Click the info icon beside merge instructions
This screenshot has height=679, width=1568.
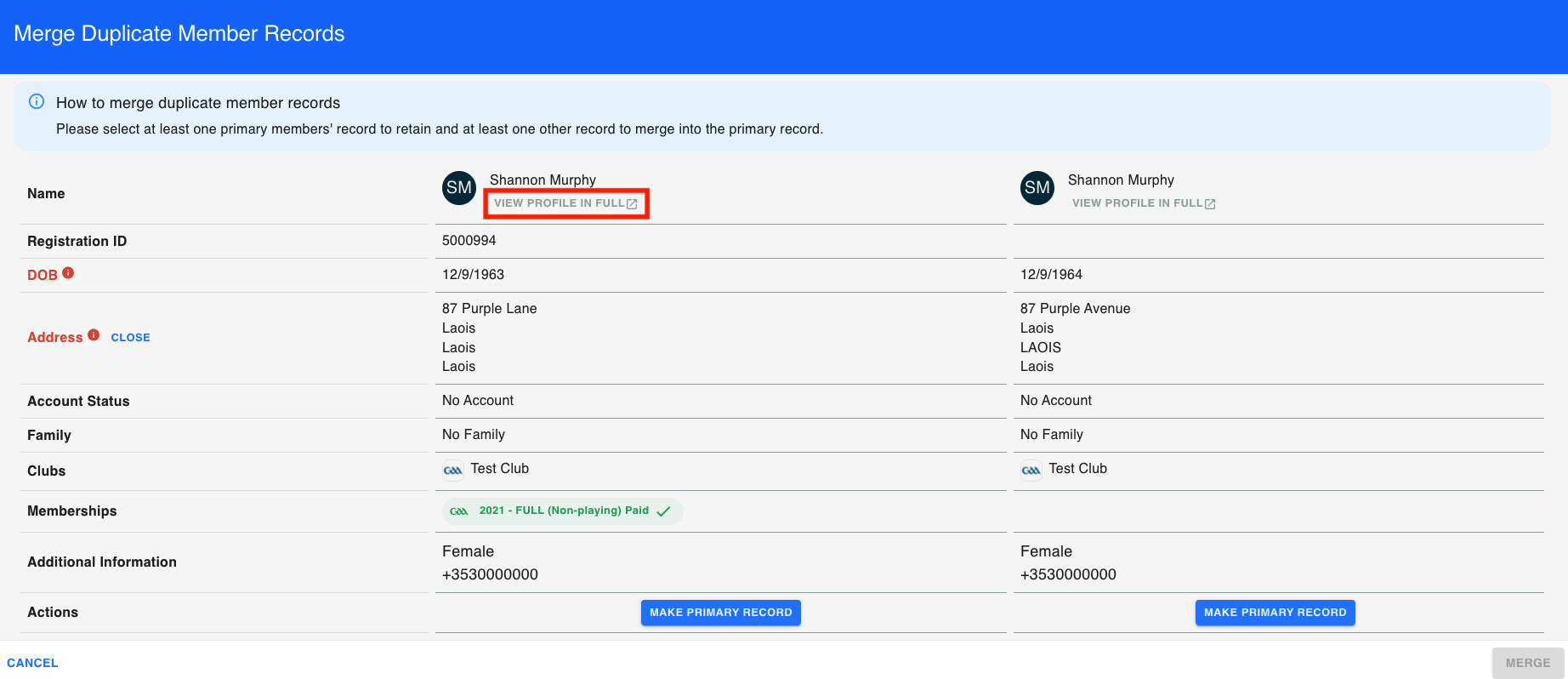click(x=37, y=101)
